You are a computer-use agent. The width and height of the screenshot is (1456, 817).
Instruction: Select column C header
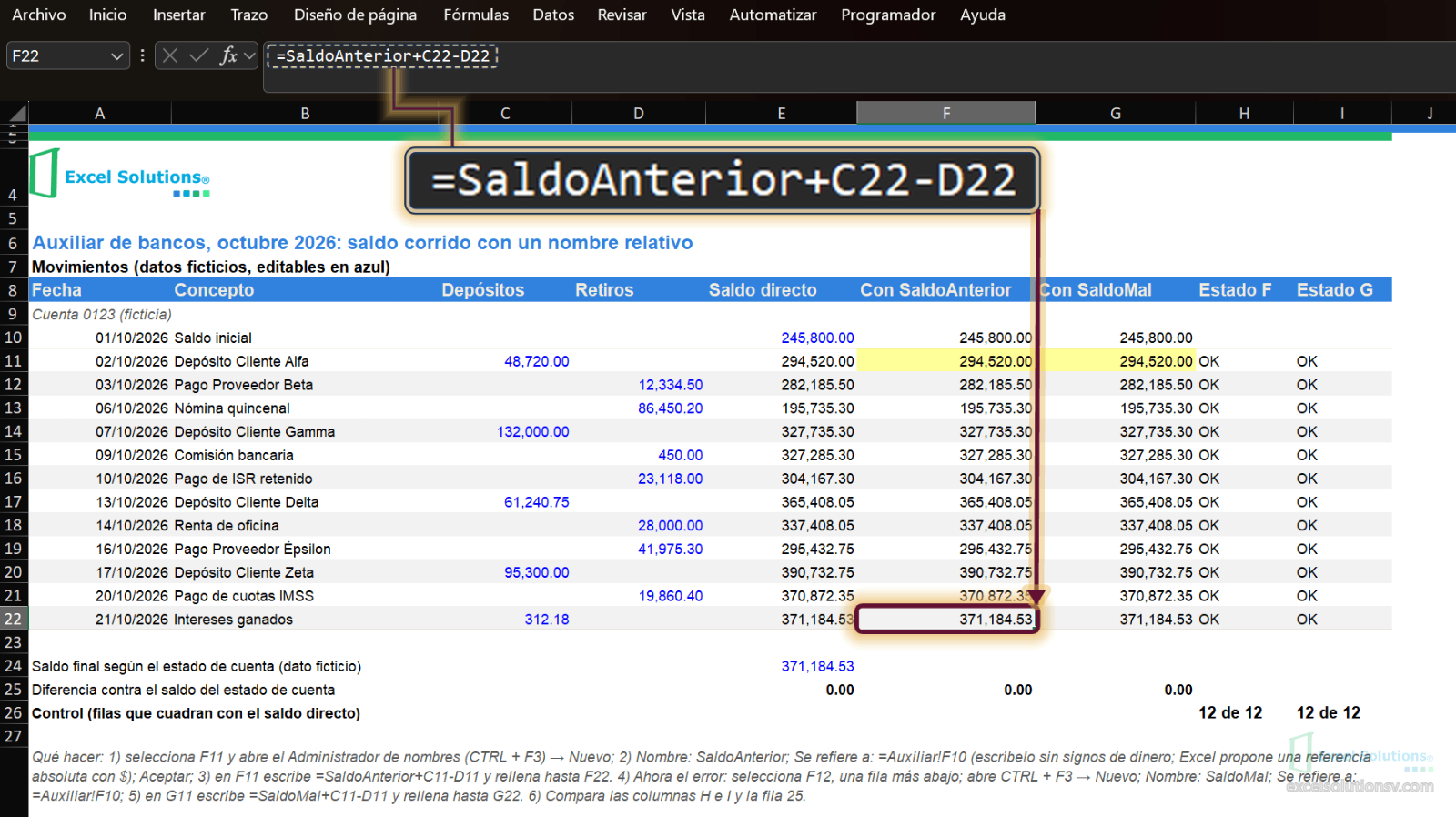505,114
